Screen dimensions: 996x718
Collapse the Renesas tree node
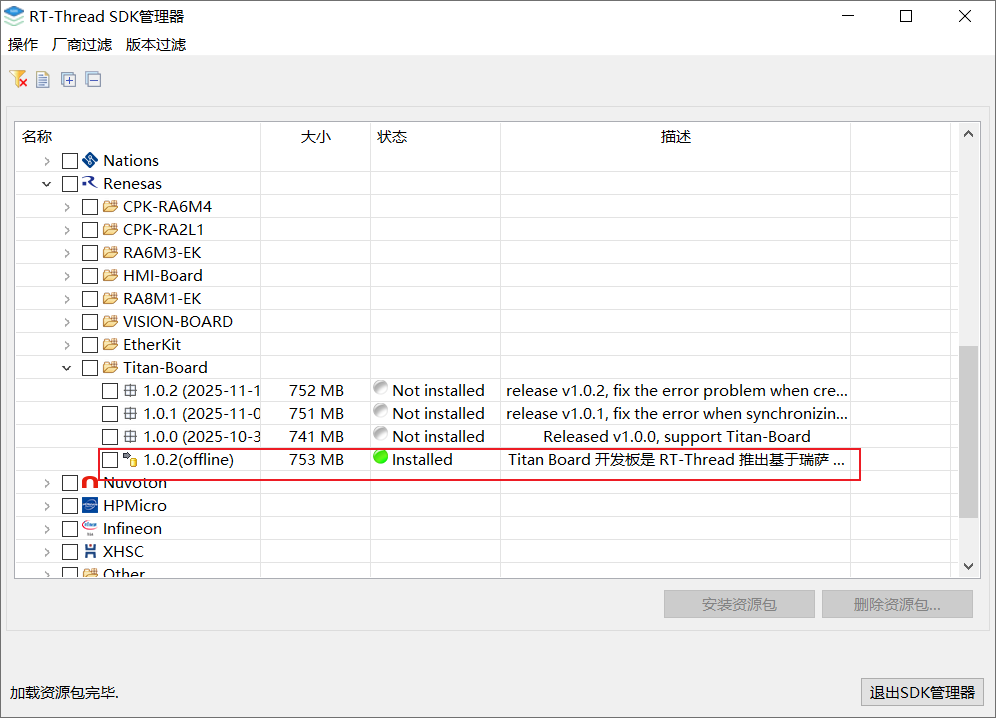[x=46, y=184]
